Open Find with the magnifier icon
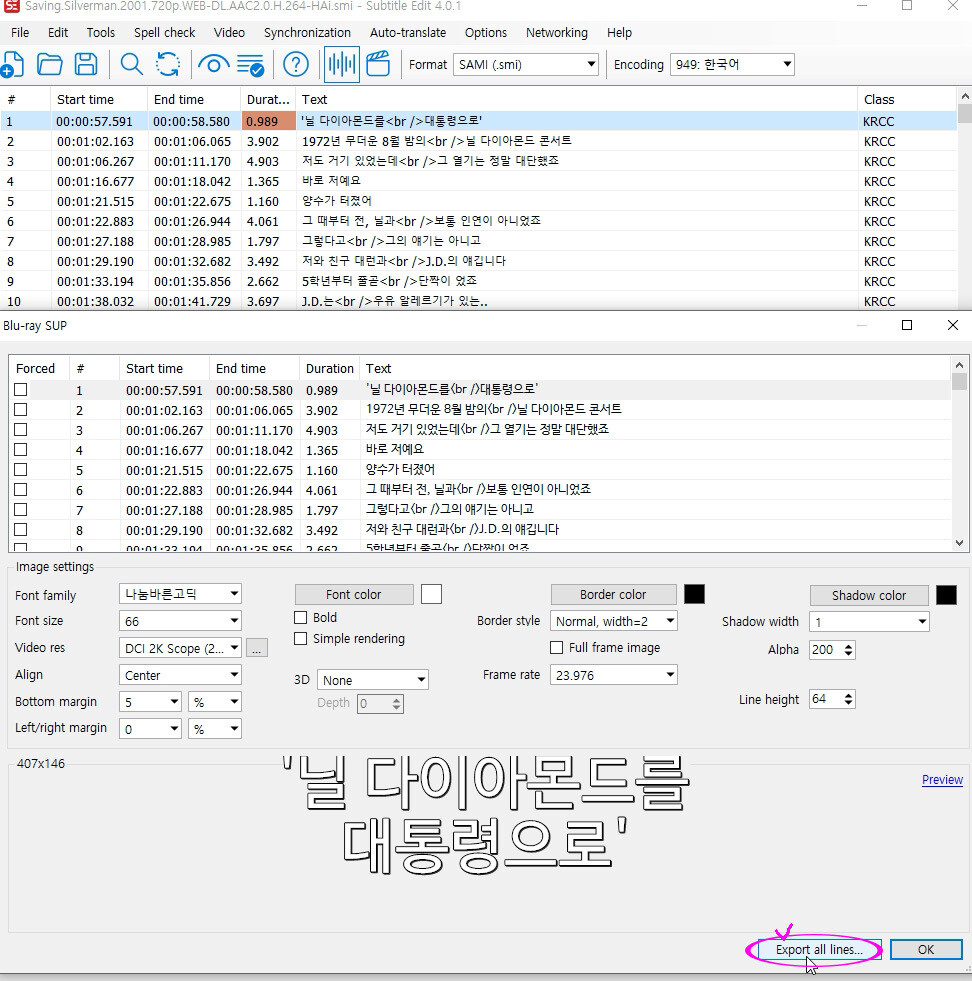The height and width of the screenshot is (981, 972). coord(132,65)
